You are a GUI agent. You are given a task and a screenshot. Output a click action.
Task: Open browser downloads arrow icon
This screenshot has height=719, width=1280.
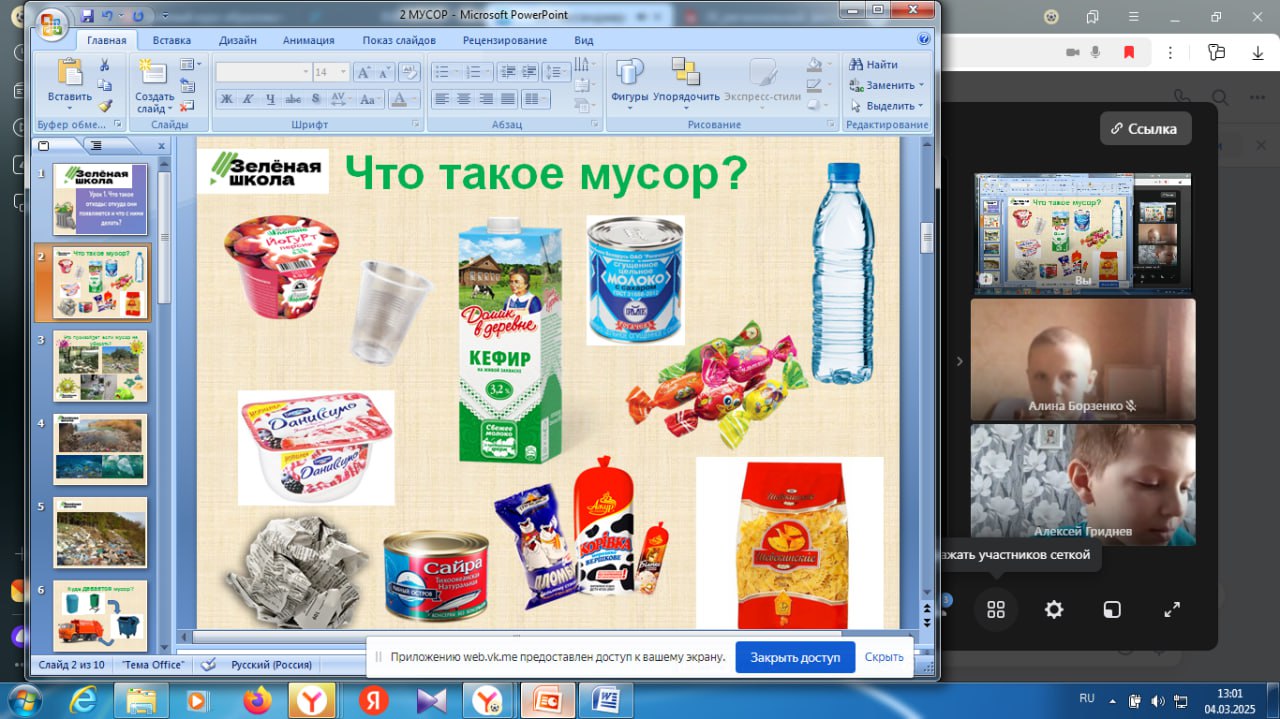tap(1257, 52)
